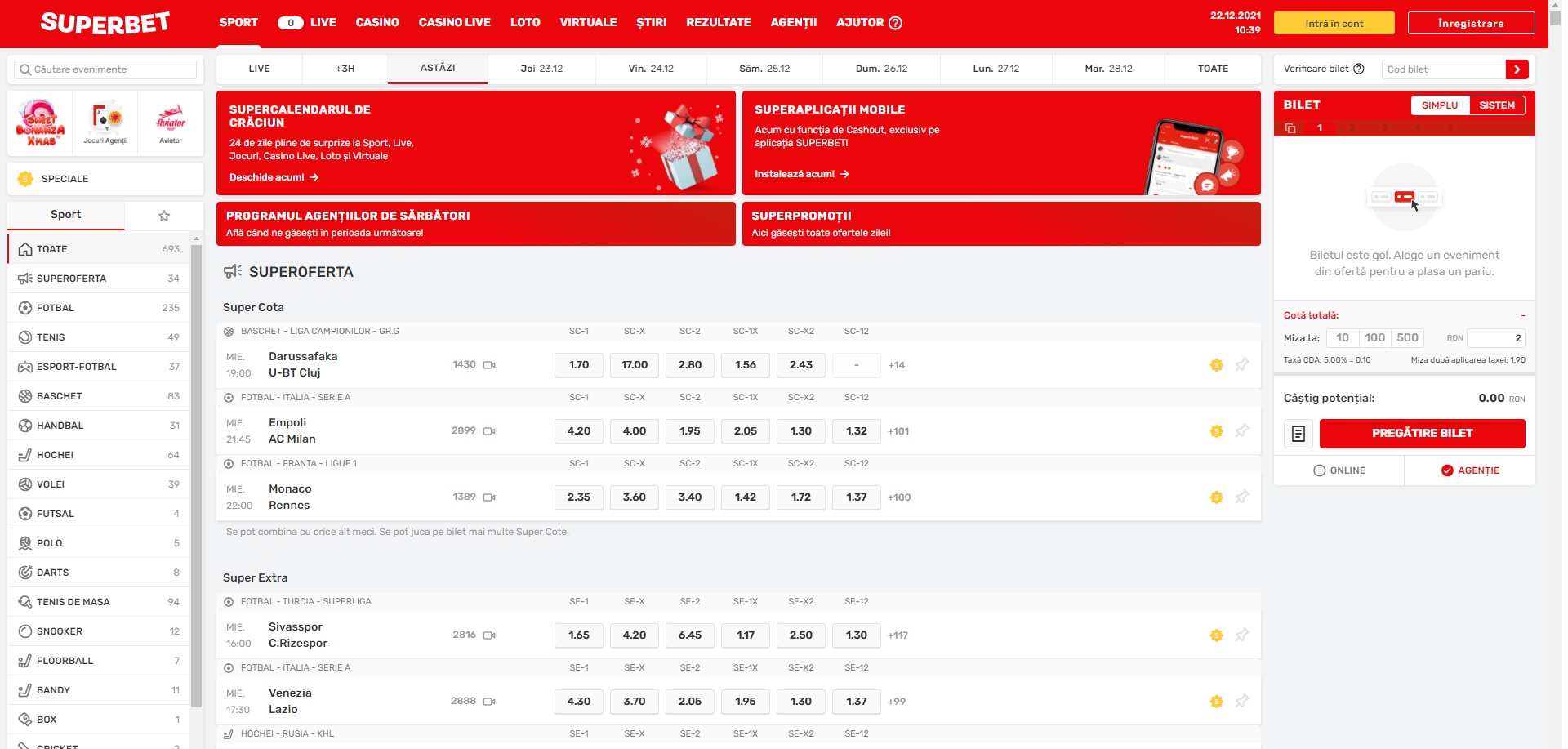Expand +100 more markets for Monaco
This screenshot has width=1568, height=749.
coord(899,497)
